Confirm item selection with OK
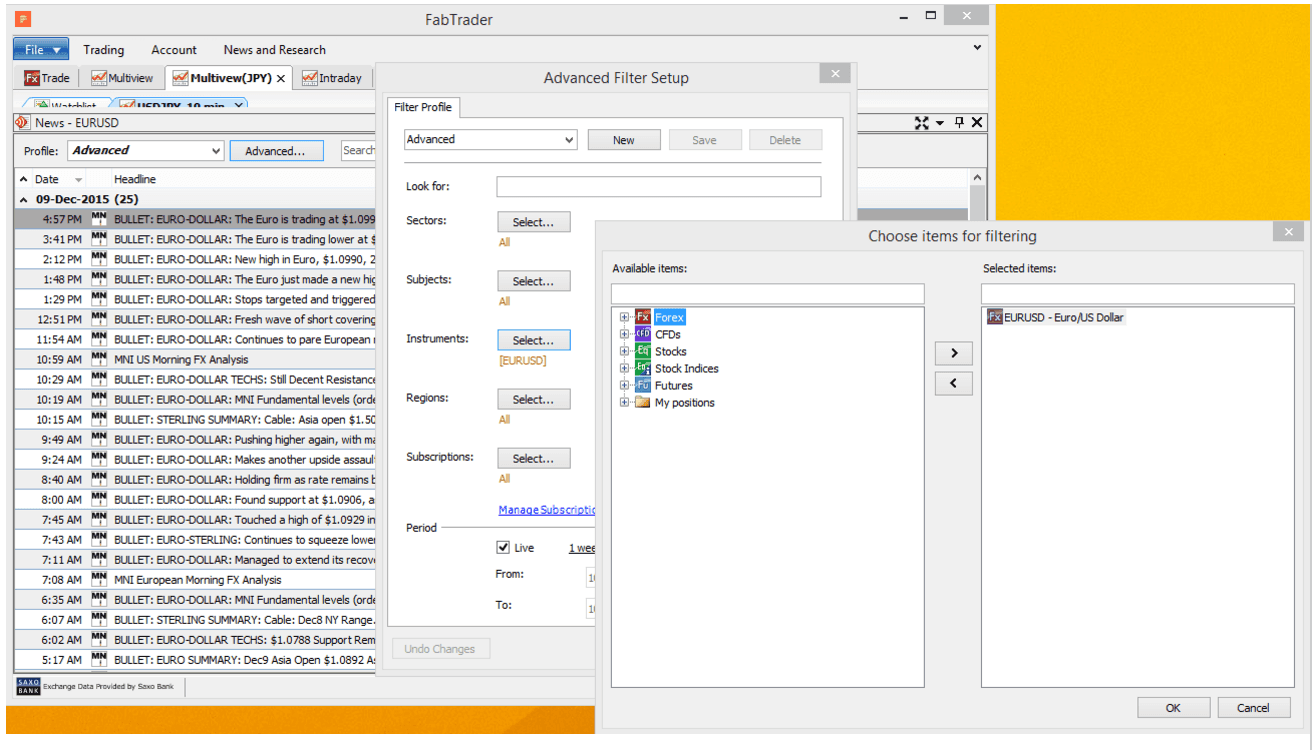 coord(1174,708)
